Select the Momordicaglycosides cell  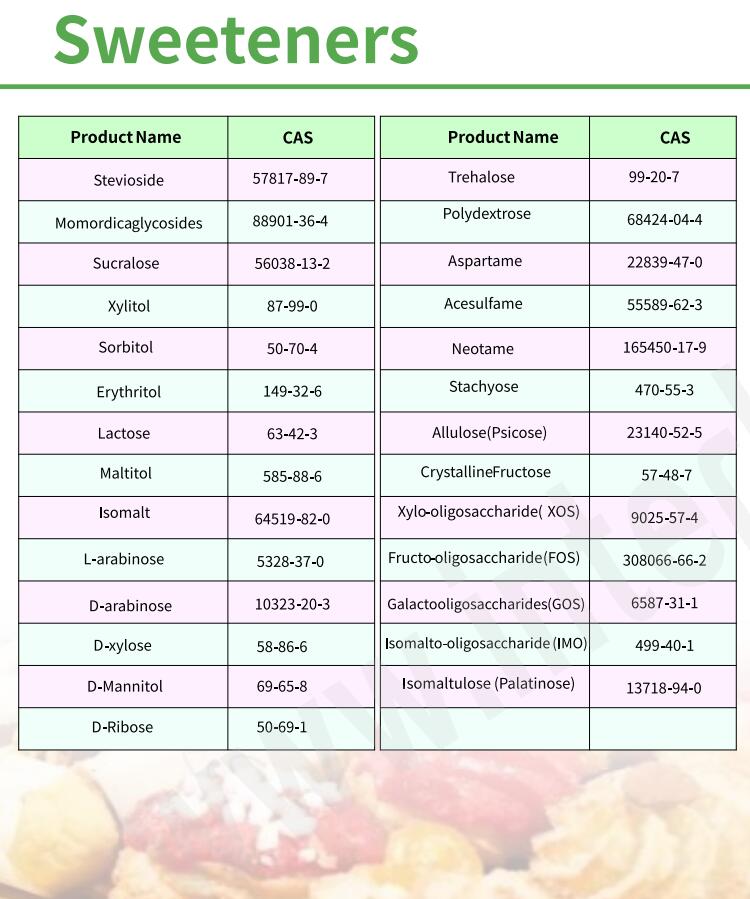[x=128, y=223]
